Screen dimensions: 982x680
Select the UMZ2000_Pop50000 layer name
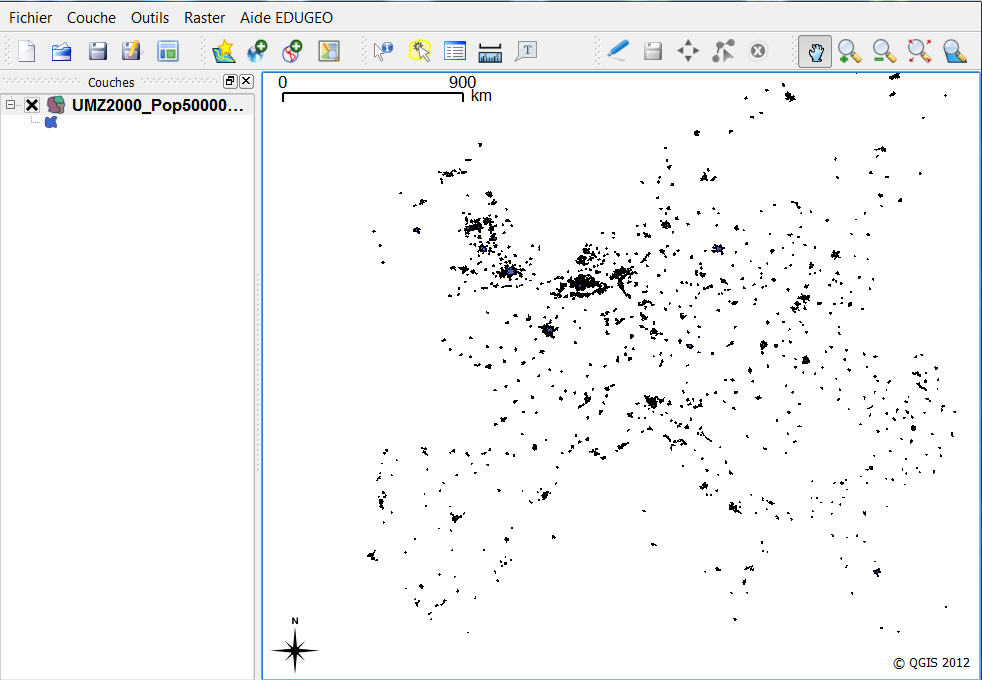pyautogui.click(x=157, y=105)
